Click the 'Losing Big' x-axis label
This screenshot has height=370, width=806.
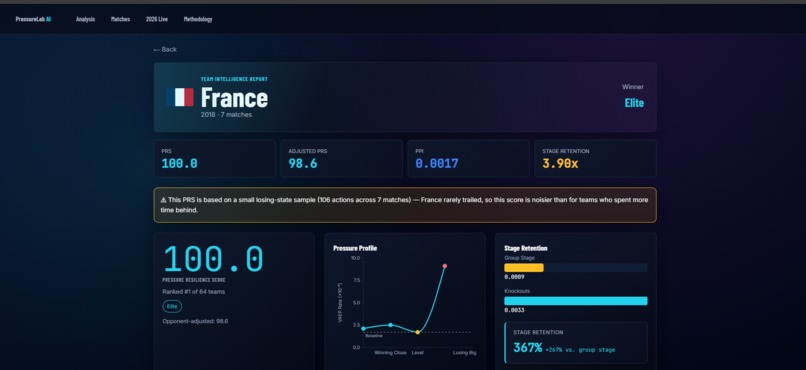(464, 353)
